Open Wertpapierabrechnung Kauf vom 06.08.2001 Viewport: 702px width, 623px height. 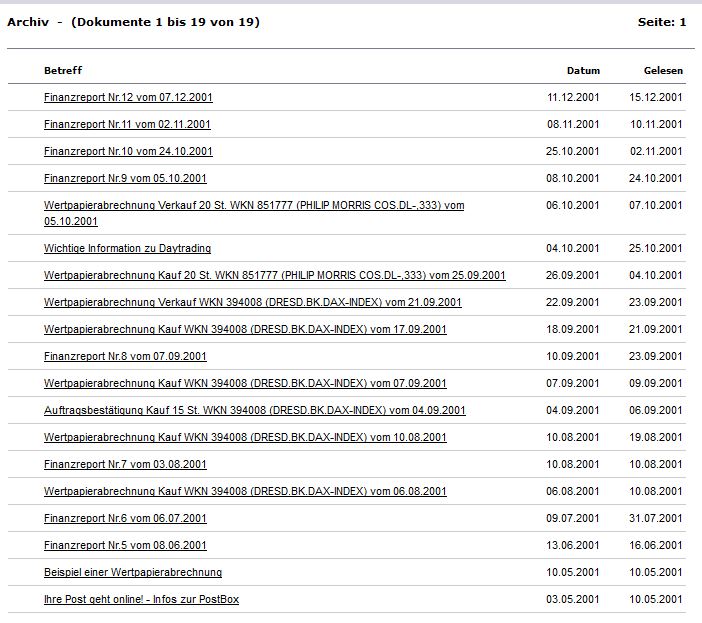tap(245, 491)
